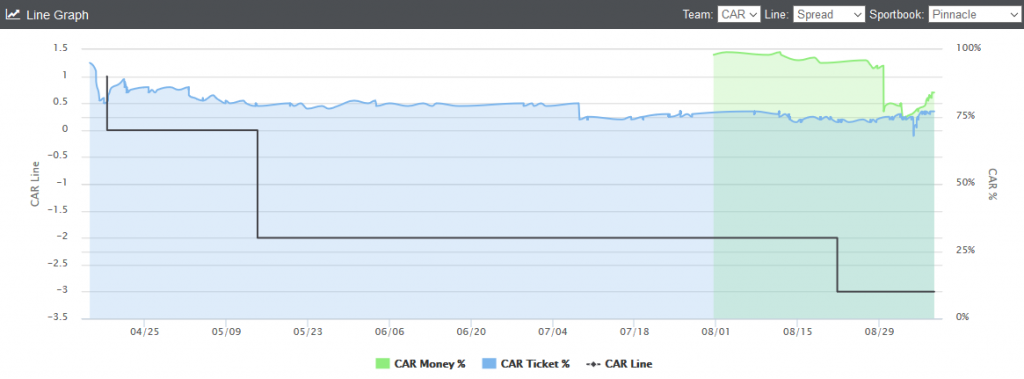
Task: Toggle CAR Line legend series
Action: pyautogui.click(x=619, y=364)
